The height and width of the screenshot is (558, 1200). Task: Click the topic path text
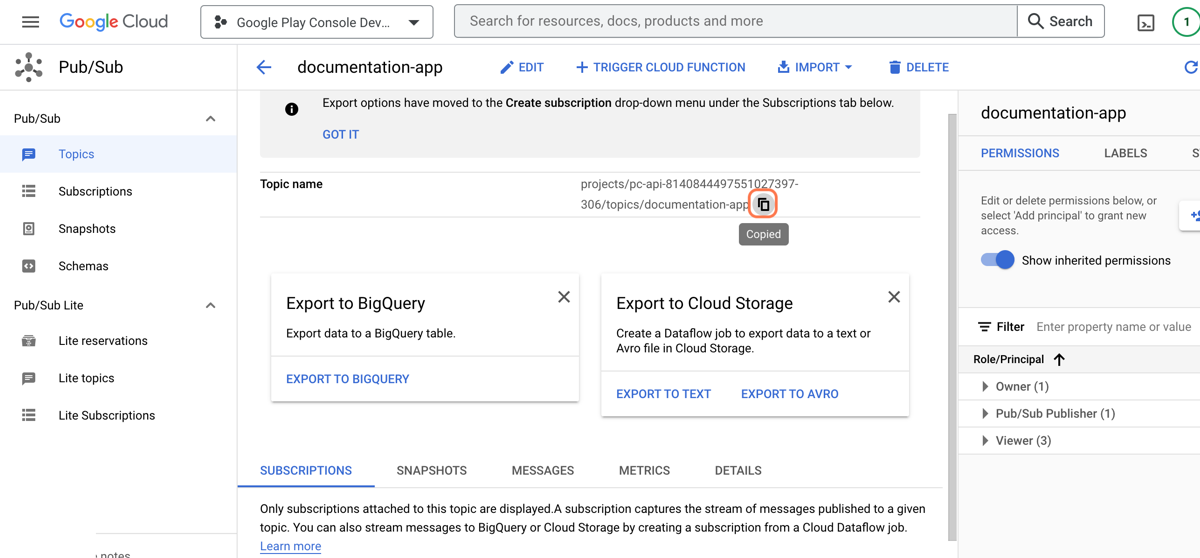(689, 194)
